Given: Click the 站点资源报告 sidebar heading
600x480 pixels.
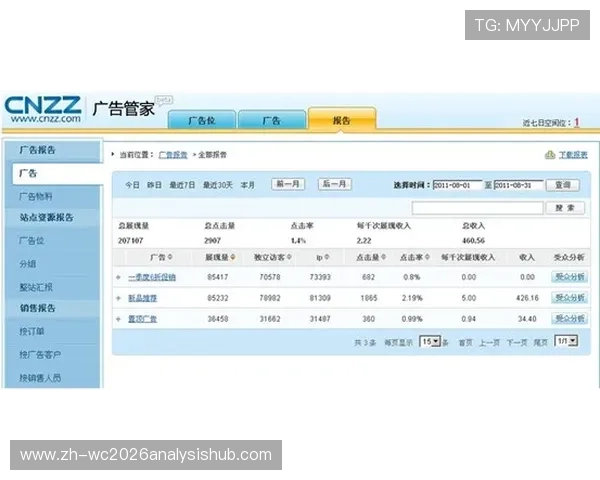Looking at the screenshot, I should click(x=46, y=218).
